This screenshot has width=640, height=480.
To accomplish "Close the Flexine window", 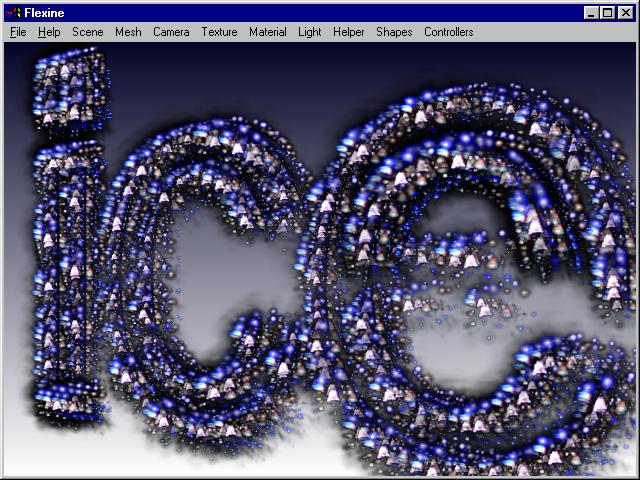I will (x=625, y=13).
